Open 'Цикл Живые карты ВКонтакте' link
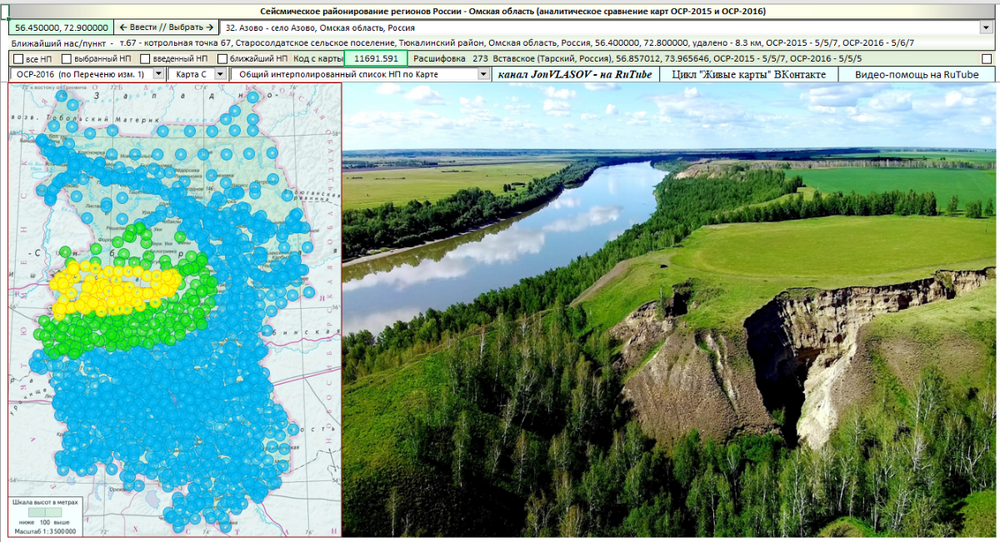This screenshot has height=542, width=1000. pyautogui.click(x=748, y=74)
